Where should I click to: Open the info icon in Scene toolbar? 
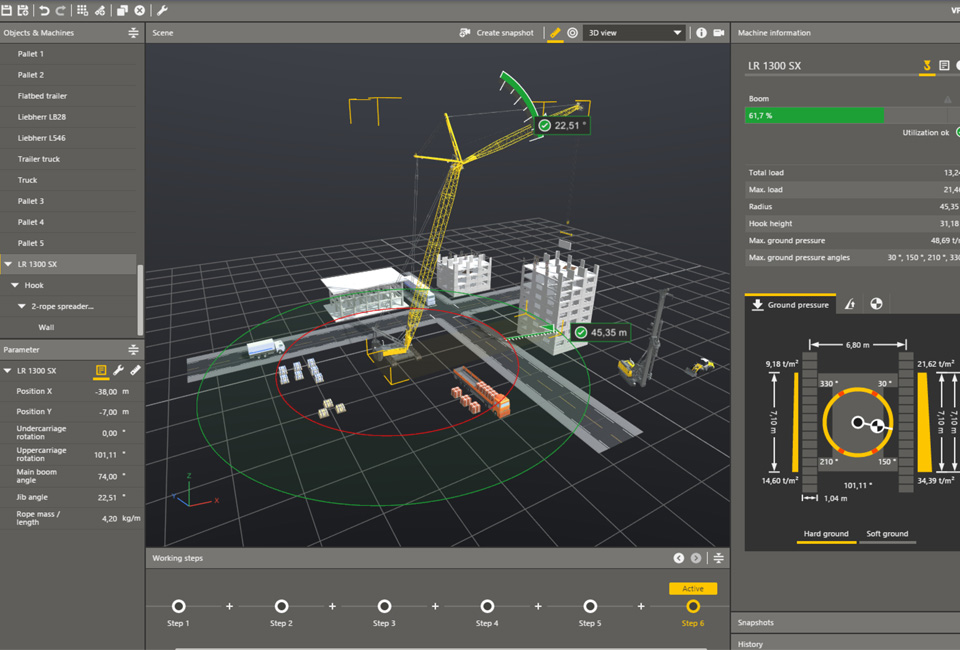click(701, 33)
